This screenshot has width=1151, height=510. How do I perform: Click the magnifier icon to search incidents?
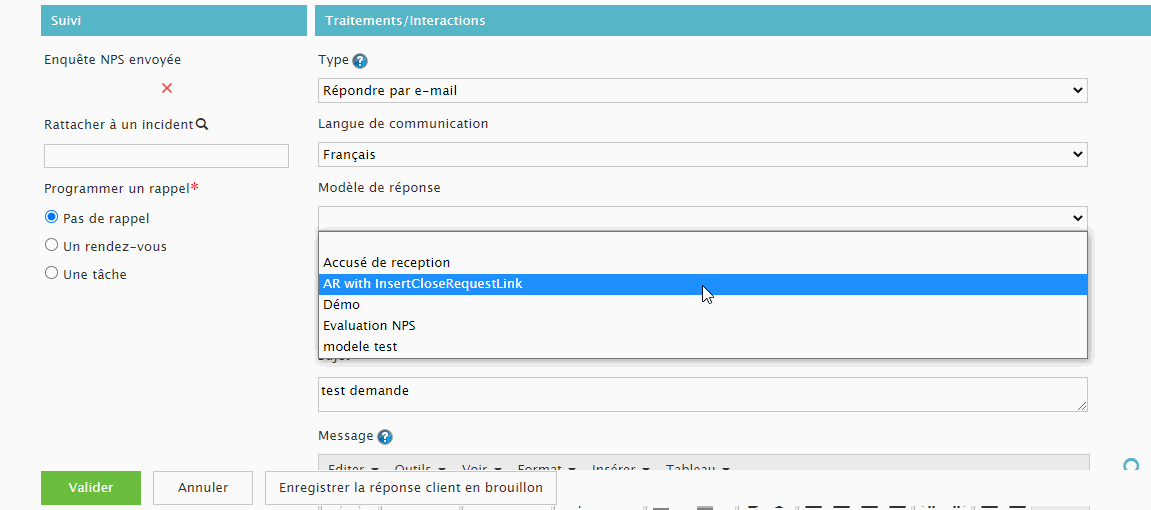[x=202, y=124]
